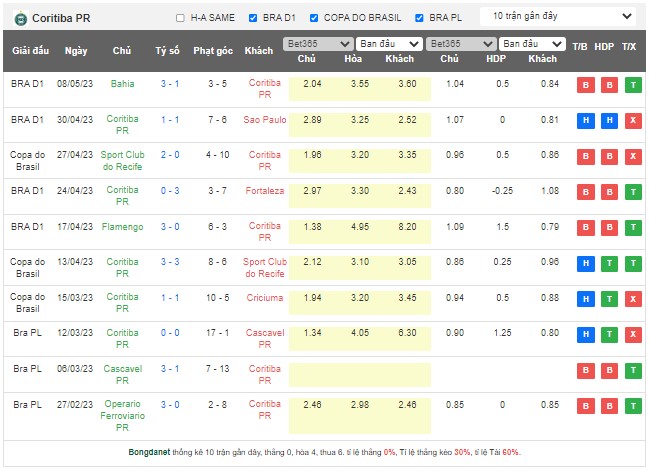This screenshot has height=471, width=649.
Task: Click green T badge in Bahia match row
Action: [x=632, y=85]
